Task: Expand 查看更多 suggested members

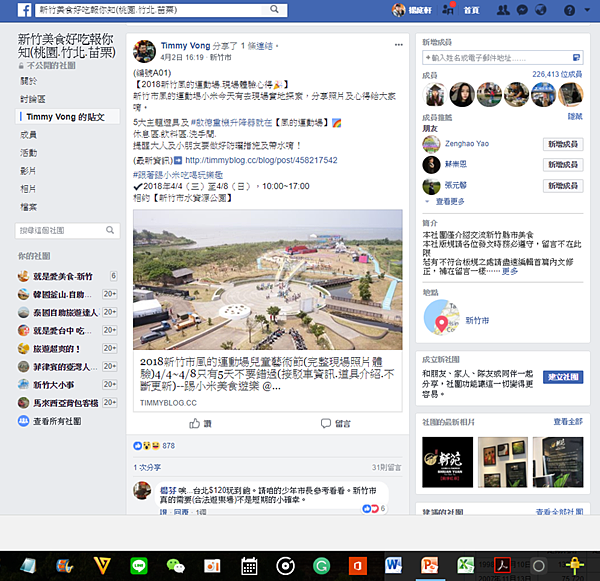Action: [450, 201]
